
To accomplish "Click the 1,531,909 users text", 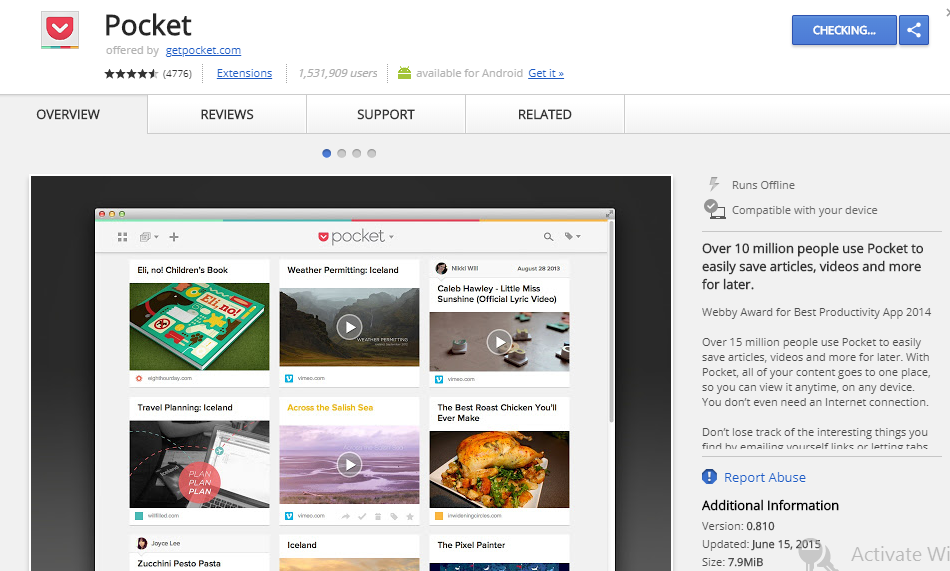I will (337, 73).
